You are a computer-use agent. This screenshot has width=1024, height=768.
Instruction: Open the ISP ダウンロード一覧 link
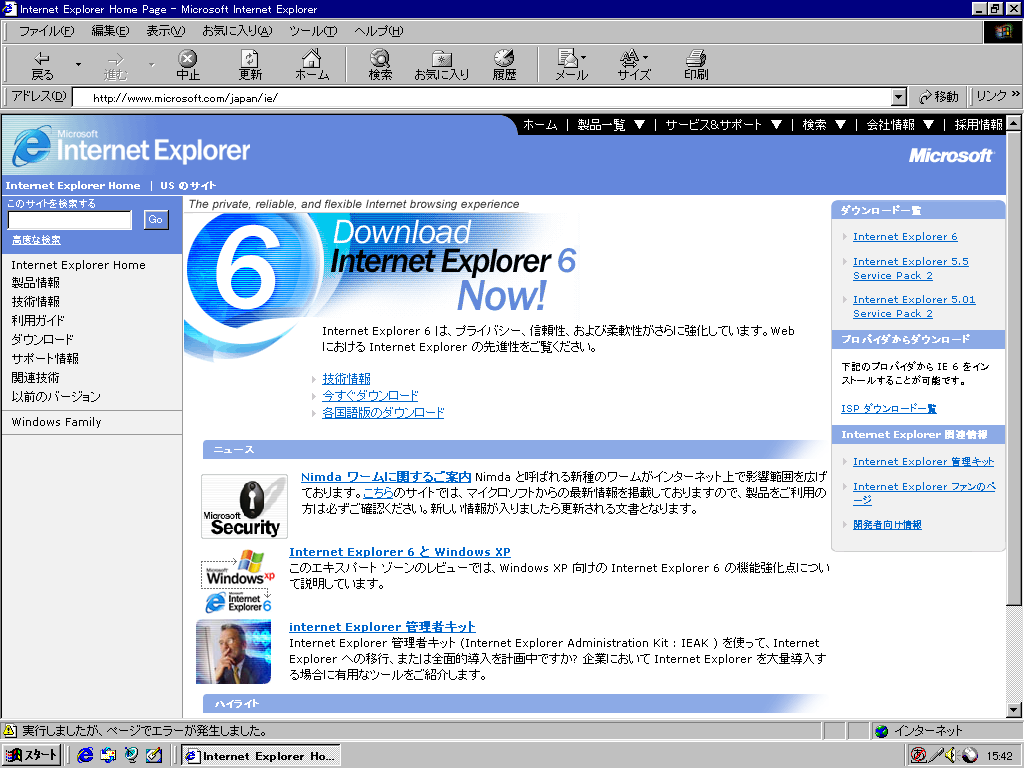(889, 408)
